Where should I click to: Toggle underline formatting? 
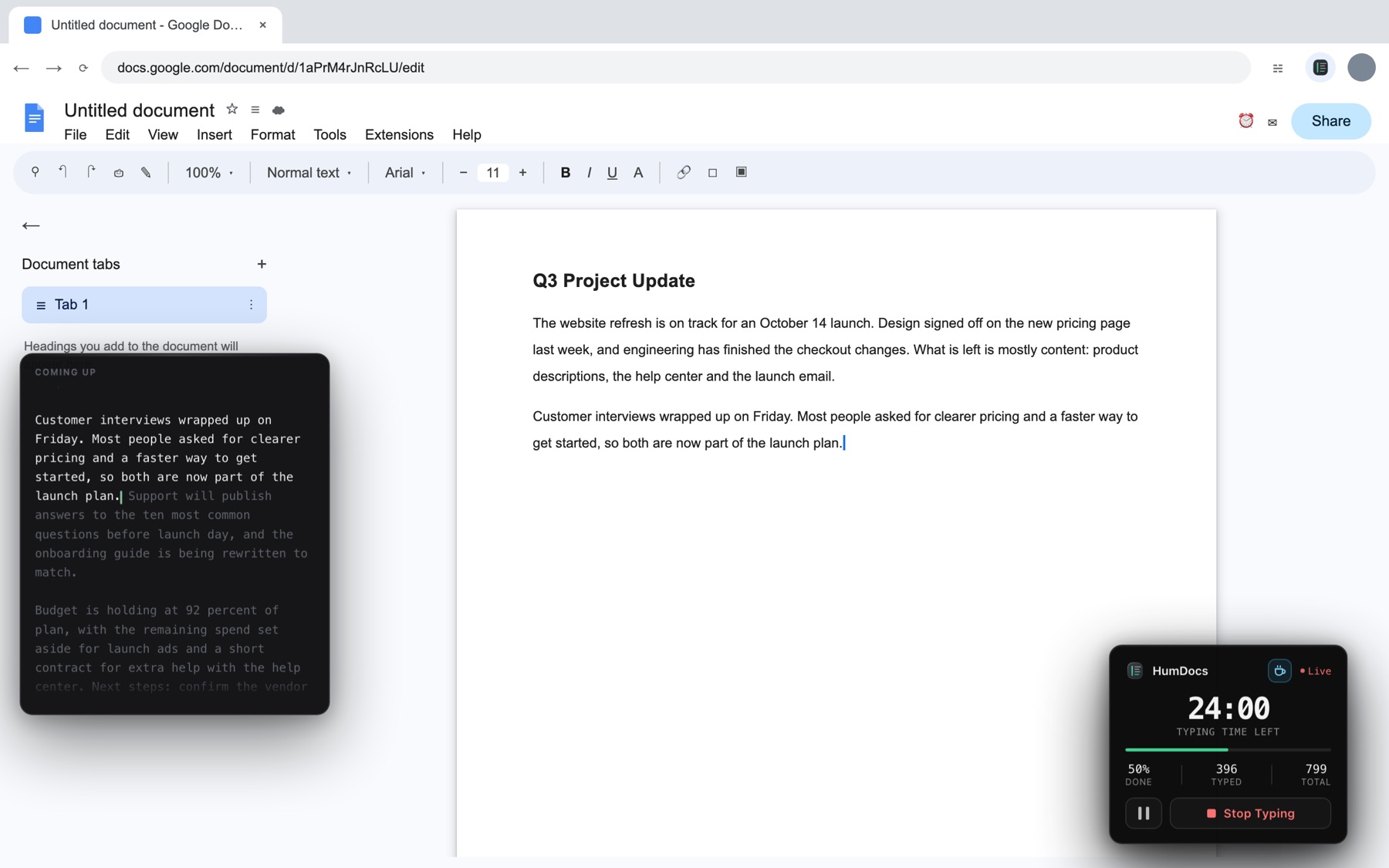click(612, 173)
